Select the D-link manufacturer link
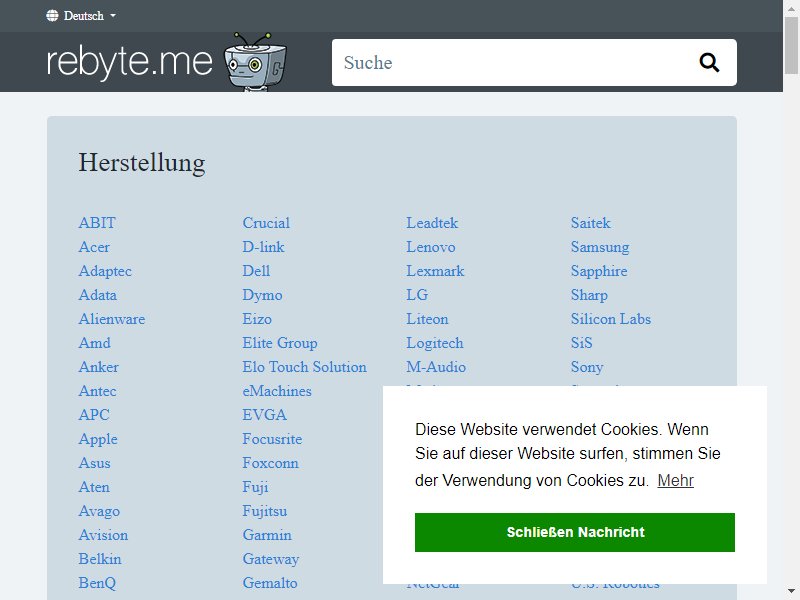The width and height of the screenshot is (800, 600). pos(263,247)
